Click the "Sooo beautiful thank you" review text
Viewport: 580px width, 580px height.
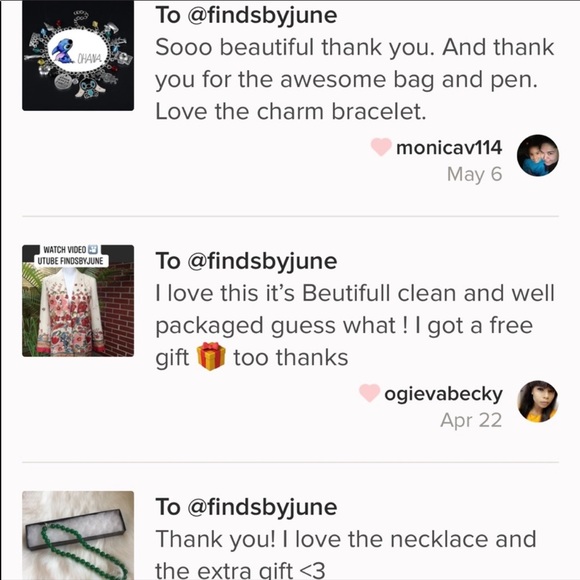(x=355, y=79)
